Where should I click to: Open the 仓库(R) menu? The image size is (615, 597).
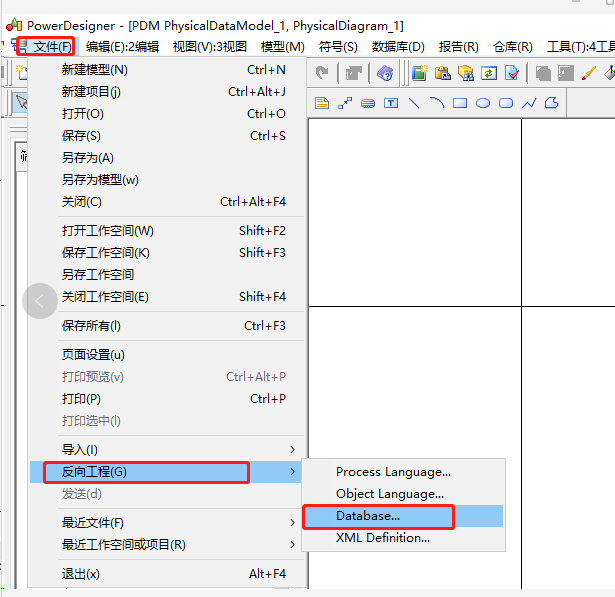click(x=513, y=47)
